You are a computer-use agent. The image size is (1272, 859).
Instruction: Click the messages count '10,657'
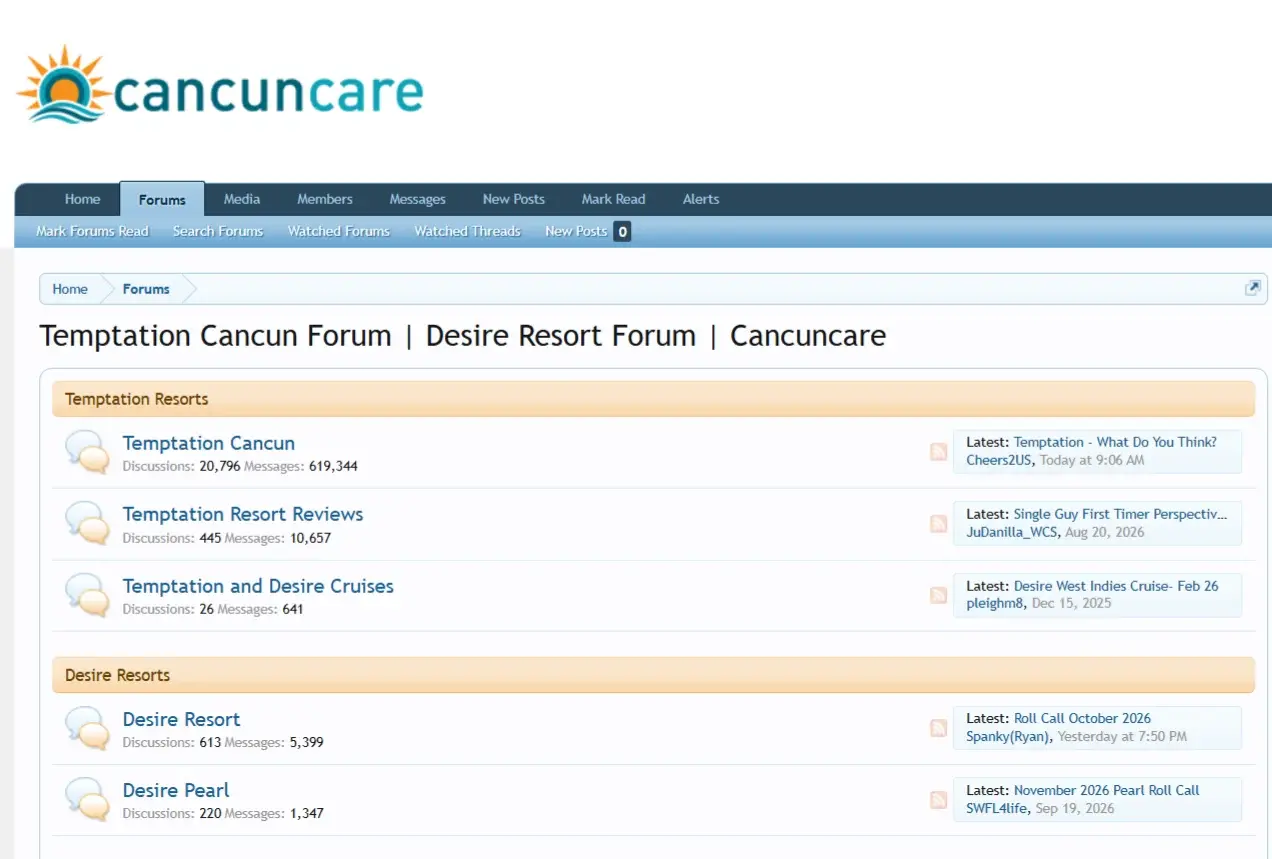(310, 538)
